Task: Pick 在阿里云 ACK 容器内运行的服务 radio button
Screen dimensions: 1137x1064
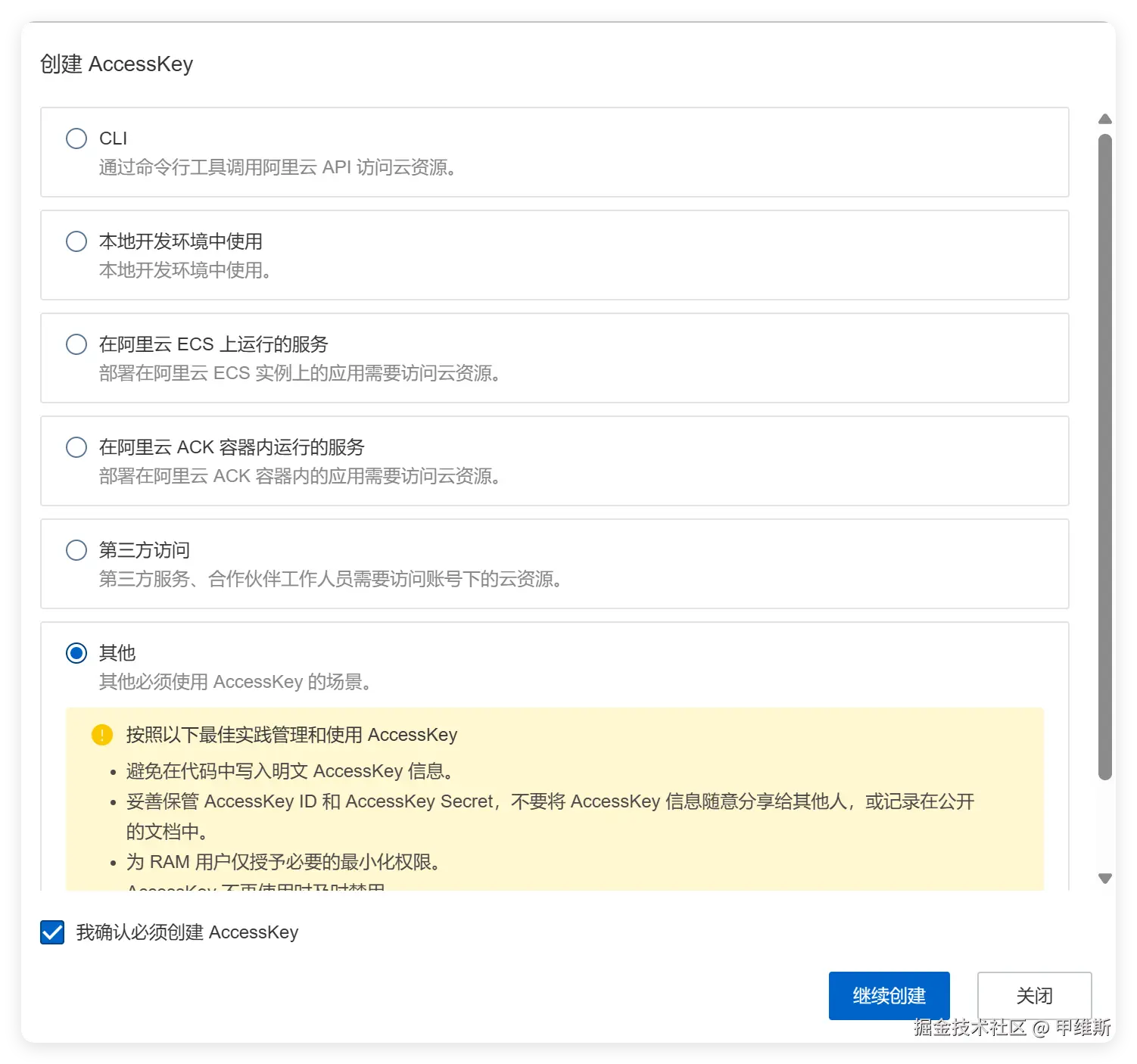Action: [x=76, y=447]
